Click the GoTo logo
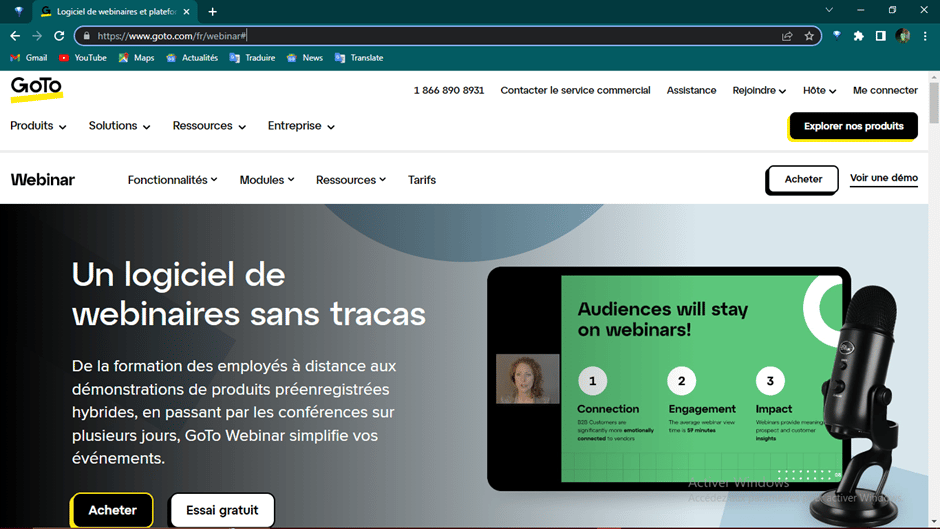The height and width of the screenshot is (529, 940). click(37, 89)
